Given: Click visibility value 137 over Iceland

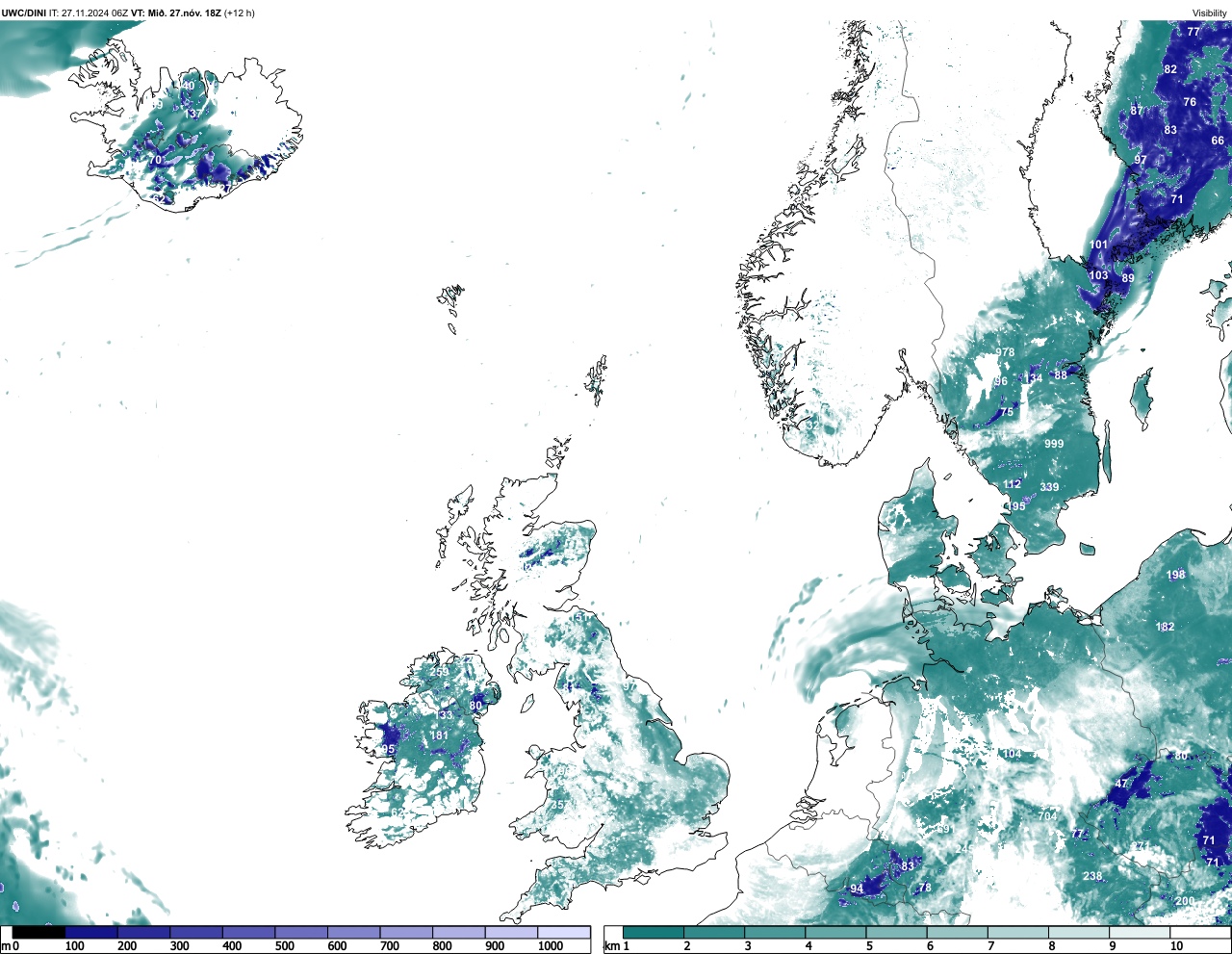Looking at the screenshot, I should pyautogui.click(x=192, y=114).
